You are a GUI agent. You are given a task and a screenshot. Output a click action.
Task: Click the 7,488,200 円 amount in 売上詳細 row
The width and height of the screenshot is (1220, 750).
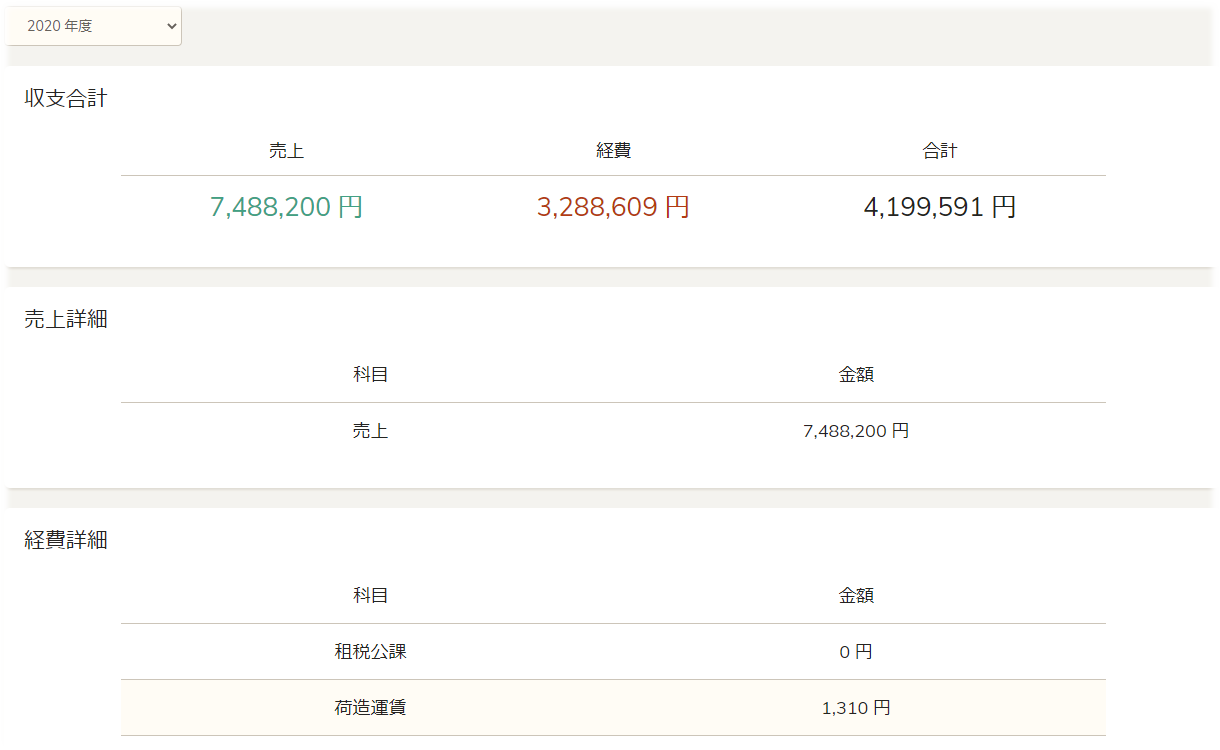click(x=856, y=431)
